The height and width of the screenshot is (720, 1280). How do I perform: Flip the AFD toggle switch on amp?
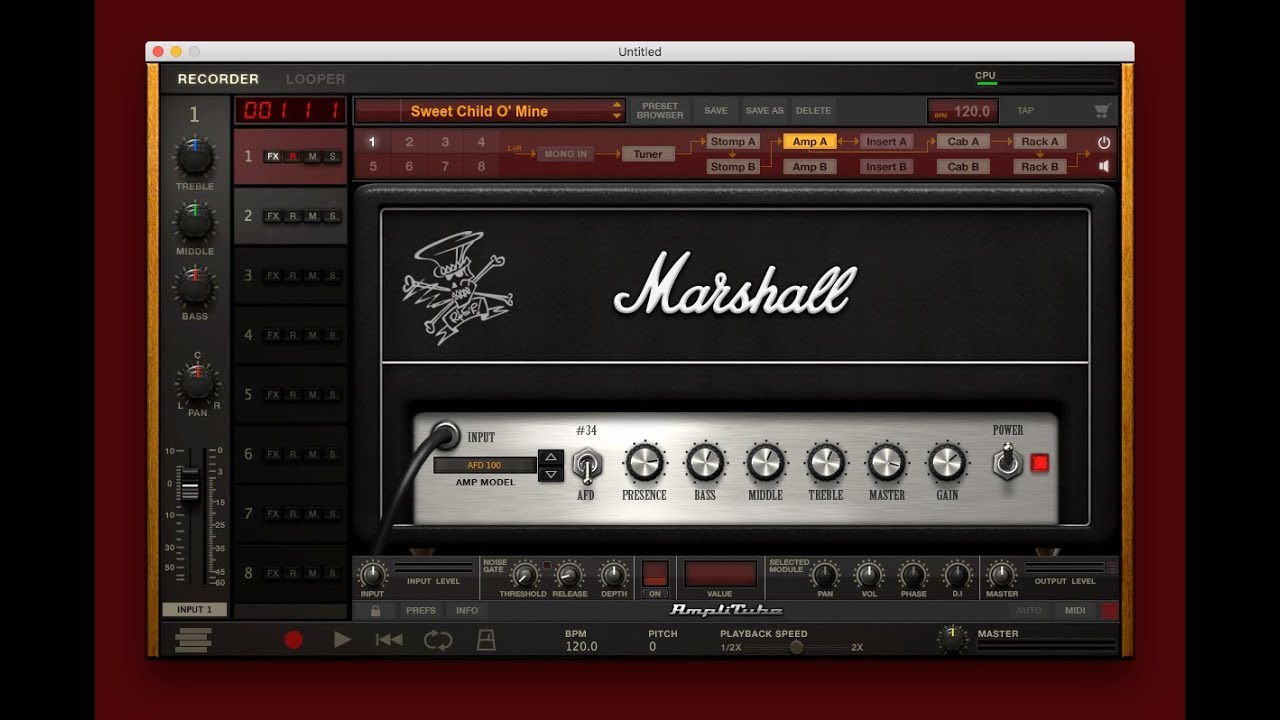pyautogui.click(x=586, y=465)
